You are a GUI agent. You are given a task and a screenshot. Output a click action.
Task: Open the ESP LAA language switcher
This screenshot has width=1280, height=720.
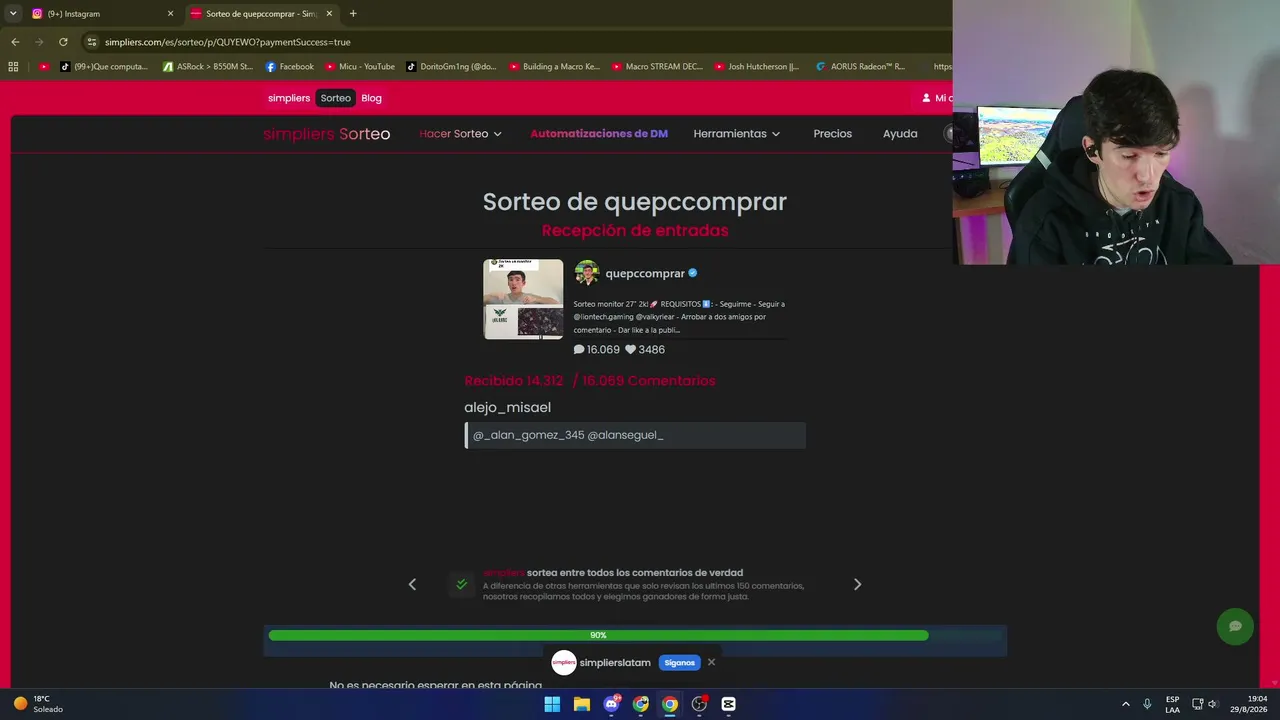(1172, 704)
